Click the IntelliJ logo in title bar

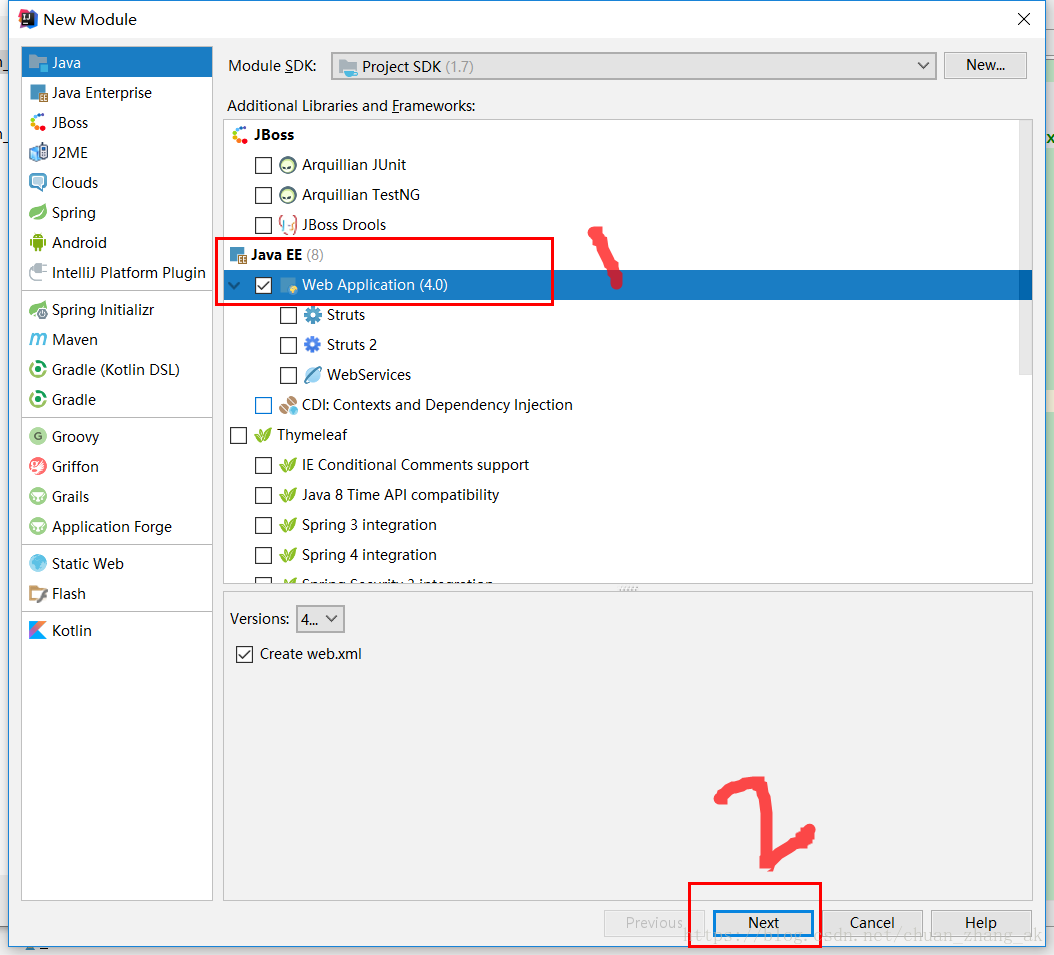[28, 19]
